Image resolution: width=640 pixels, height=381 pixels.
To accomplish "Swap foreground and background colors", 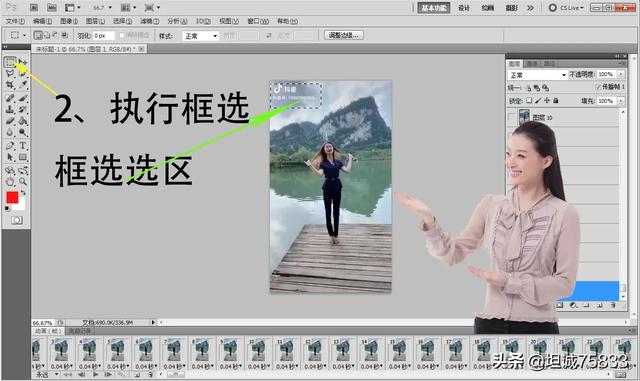I will pos(23,192).
